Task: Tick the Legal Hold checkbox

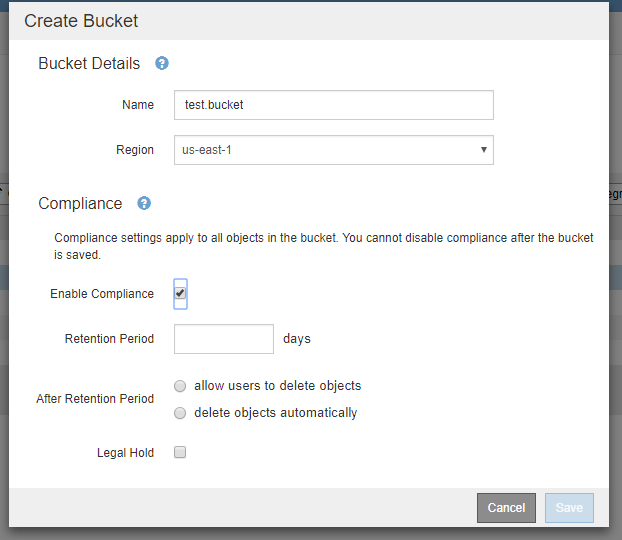Action: pyautogui.click(x=180, y=452)
